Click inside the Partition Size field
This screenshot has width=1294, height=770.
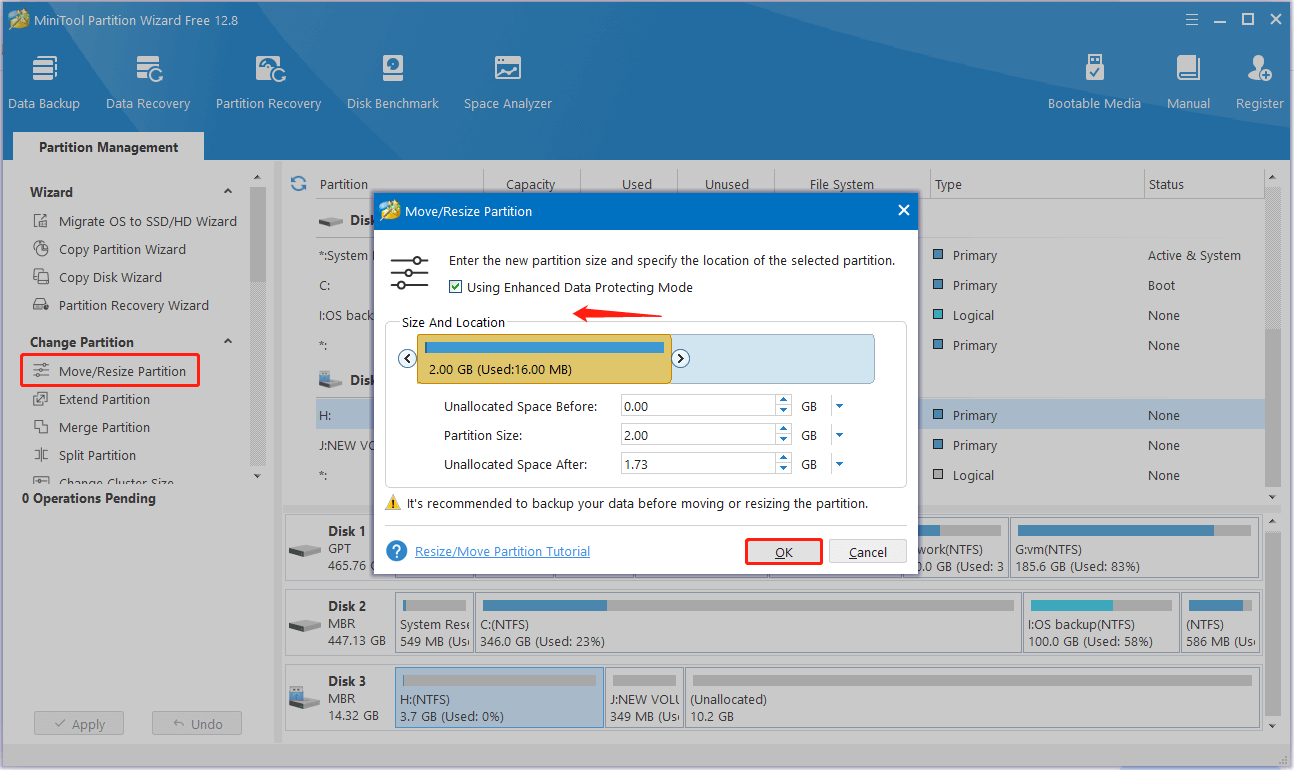click(698, 435)
